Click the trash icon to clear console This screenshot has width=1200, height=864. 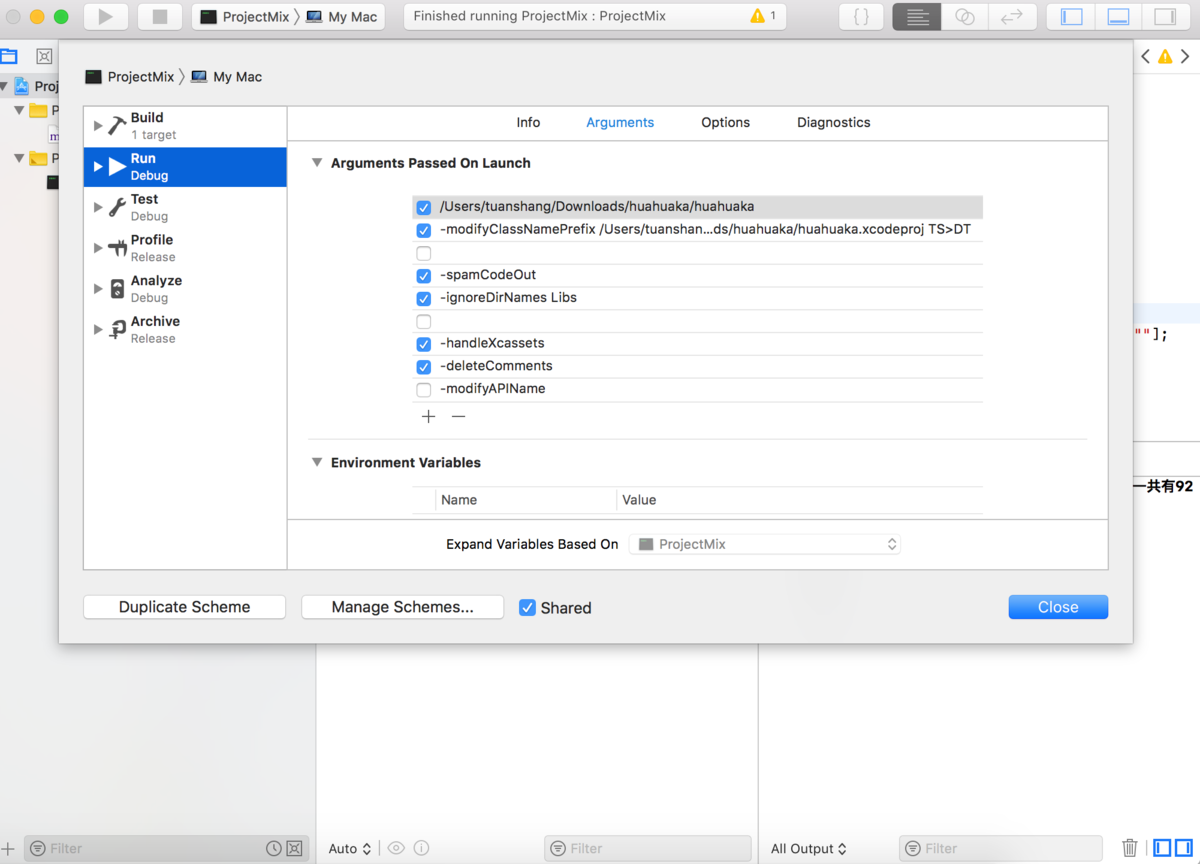point(1129,848)
